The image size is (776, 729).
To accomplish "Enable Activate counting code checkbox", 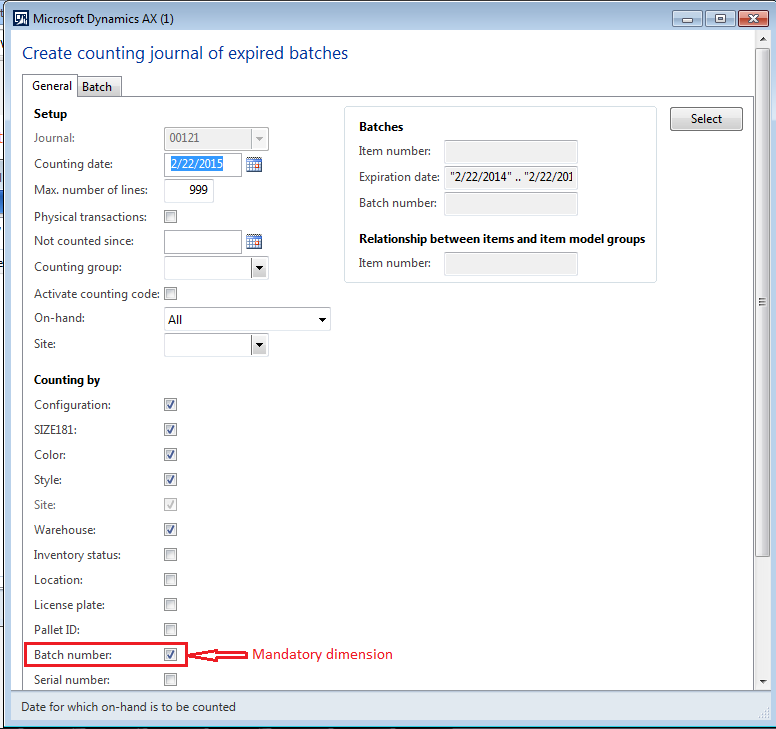I will [170, 294].
